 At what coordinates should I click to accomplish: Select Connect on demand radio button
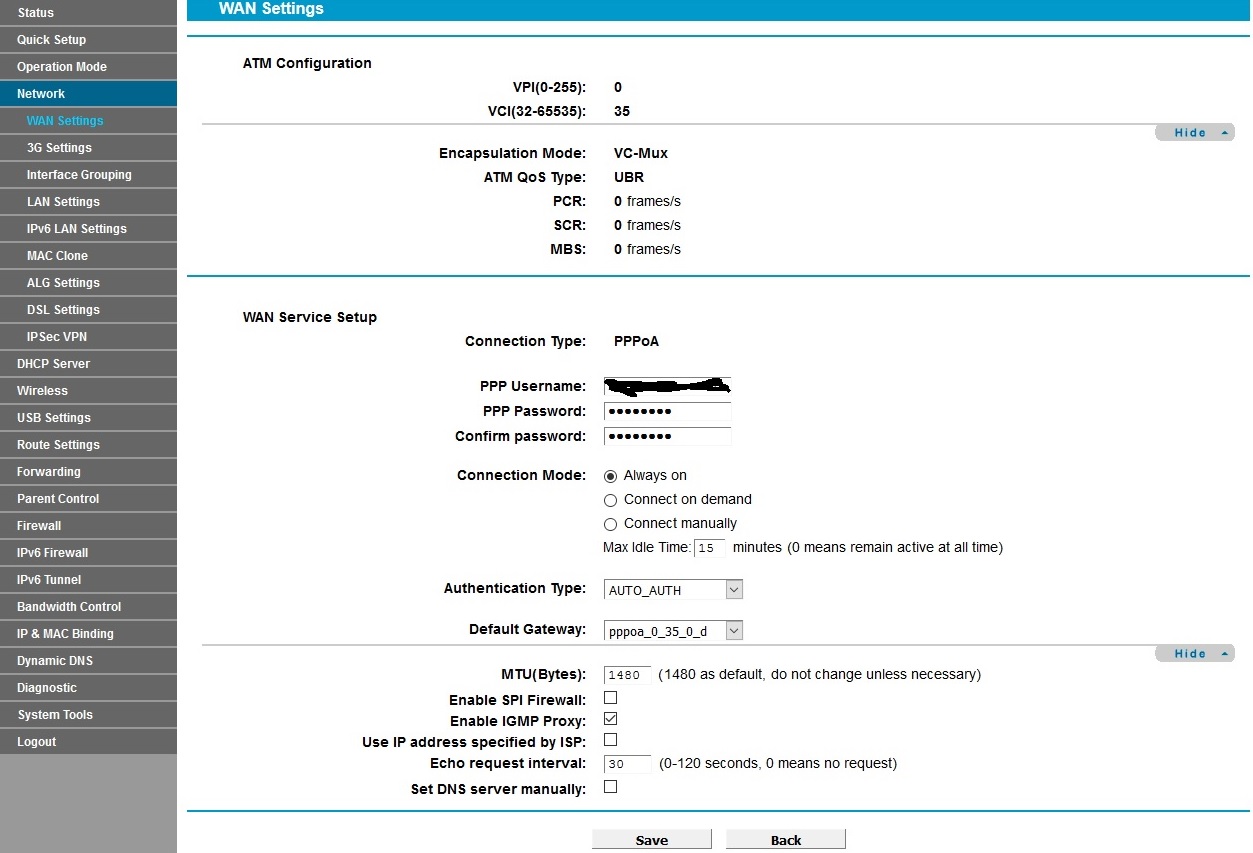pyautogui.click(x=611, y=500)
